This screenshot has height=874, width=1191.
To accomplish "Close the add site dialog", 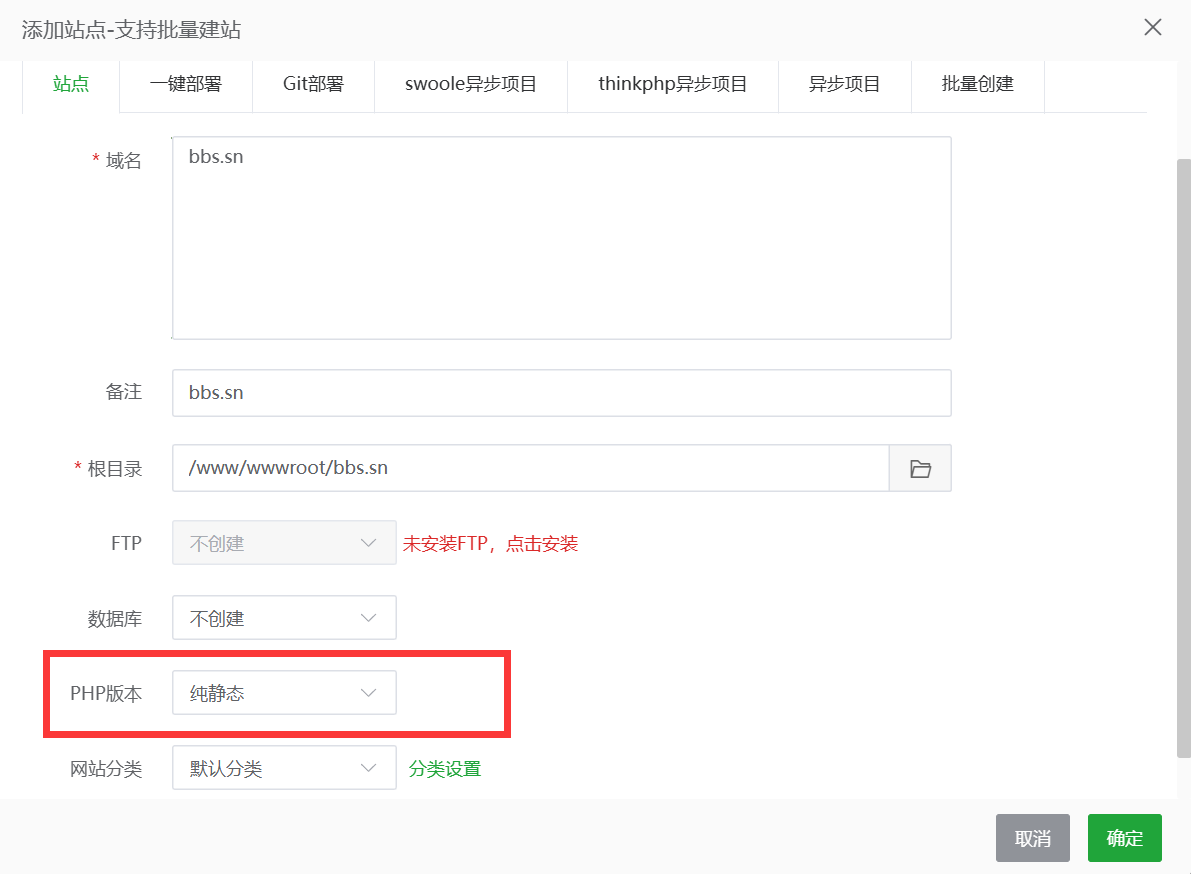I will pos(1152,28).
